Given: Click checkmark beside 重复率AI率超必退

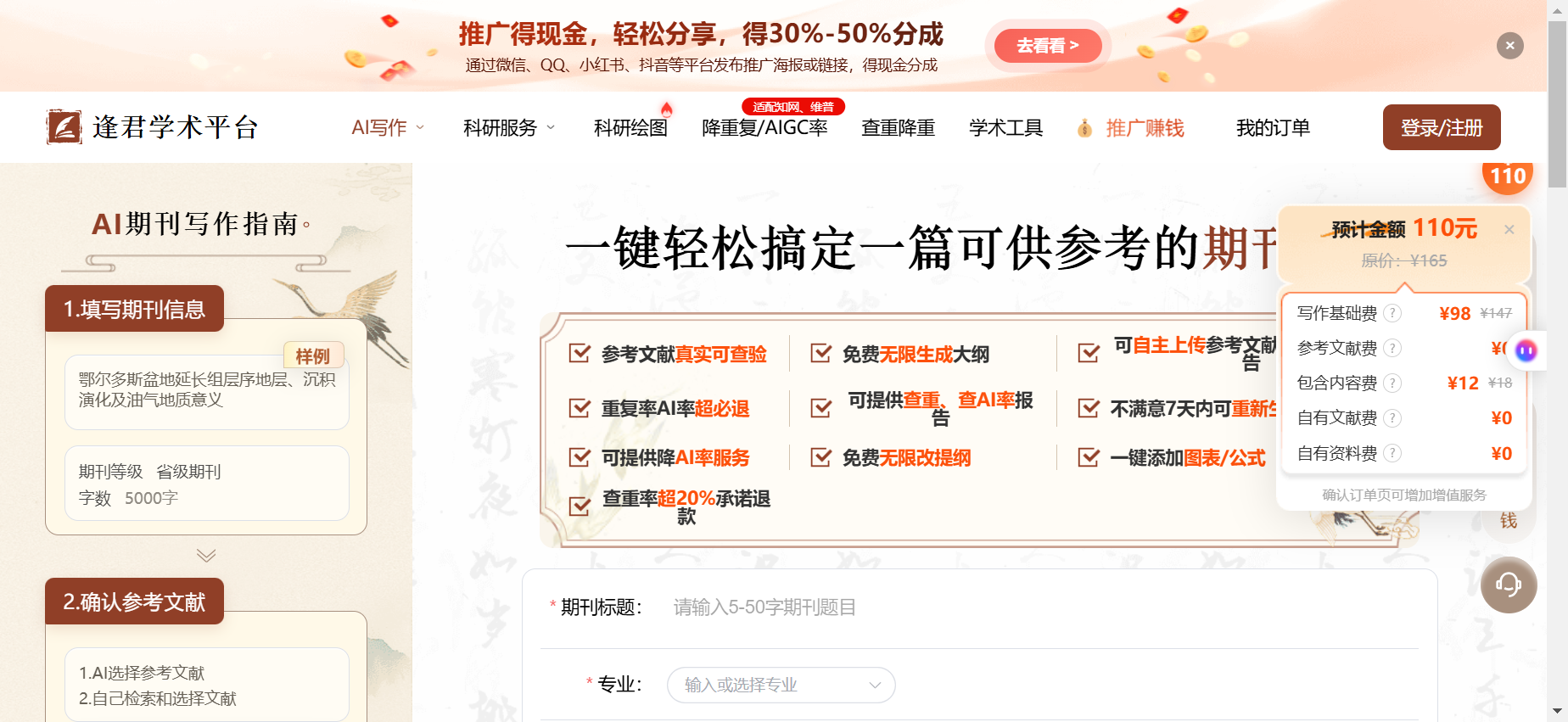Looking at the screenshot, I should pyautogui.click(x=580, y=408).
